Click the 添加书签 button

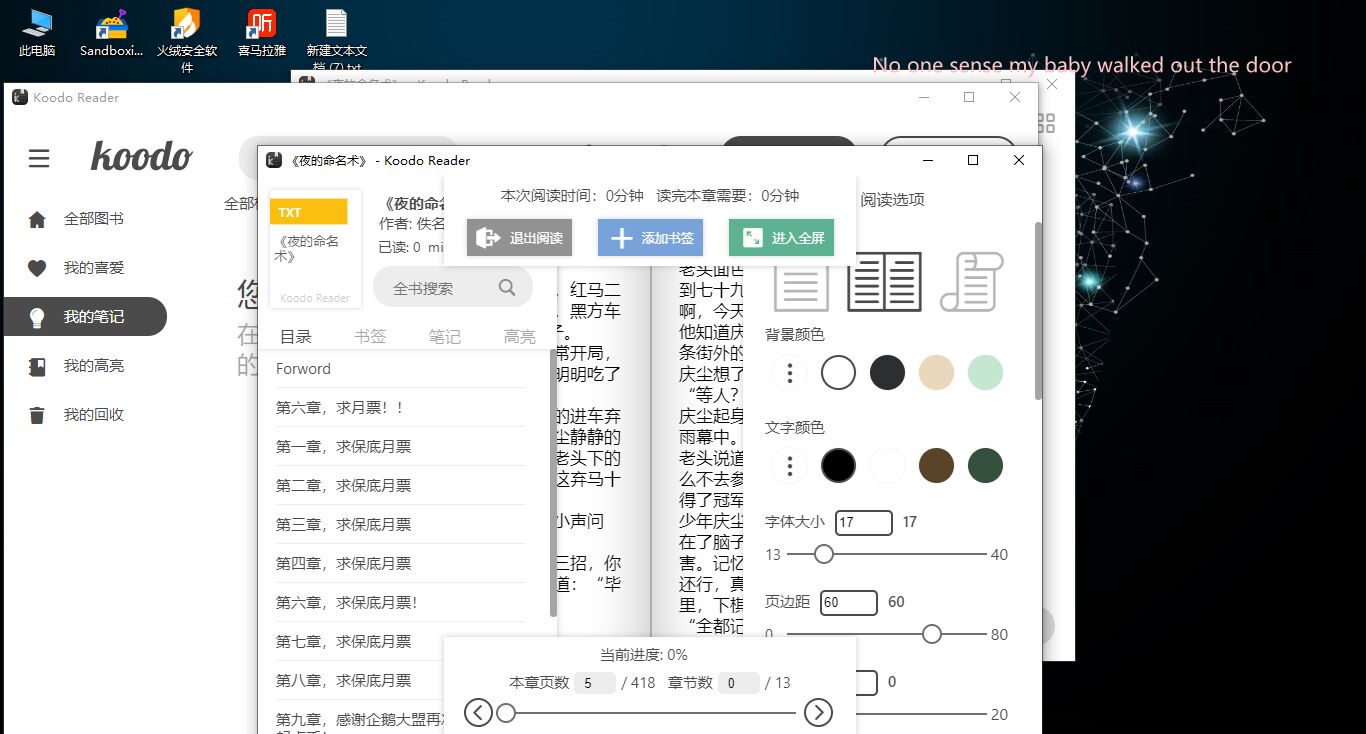point(650,237)
